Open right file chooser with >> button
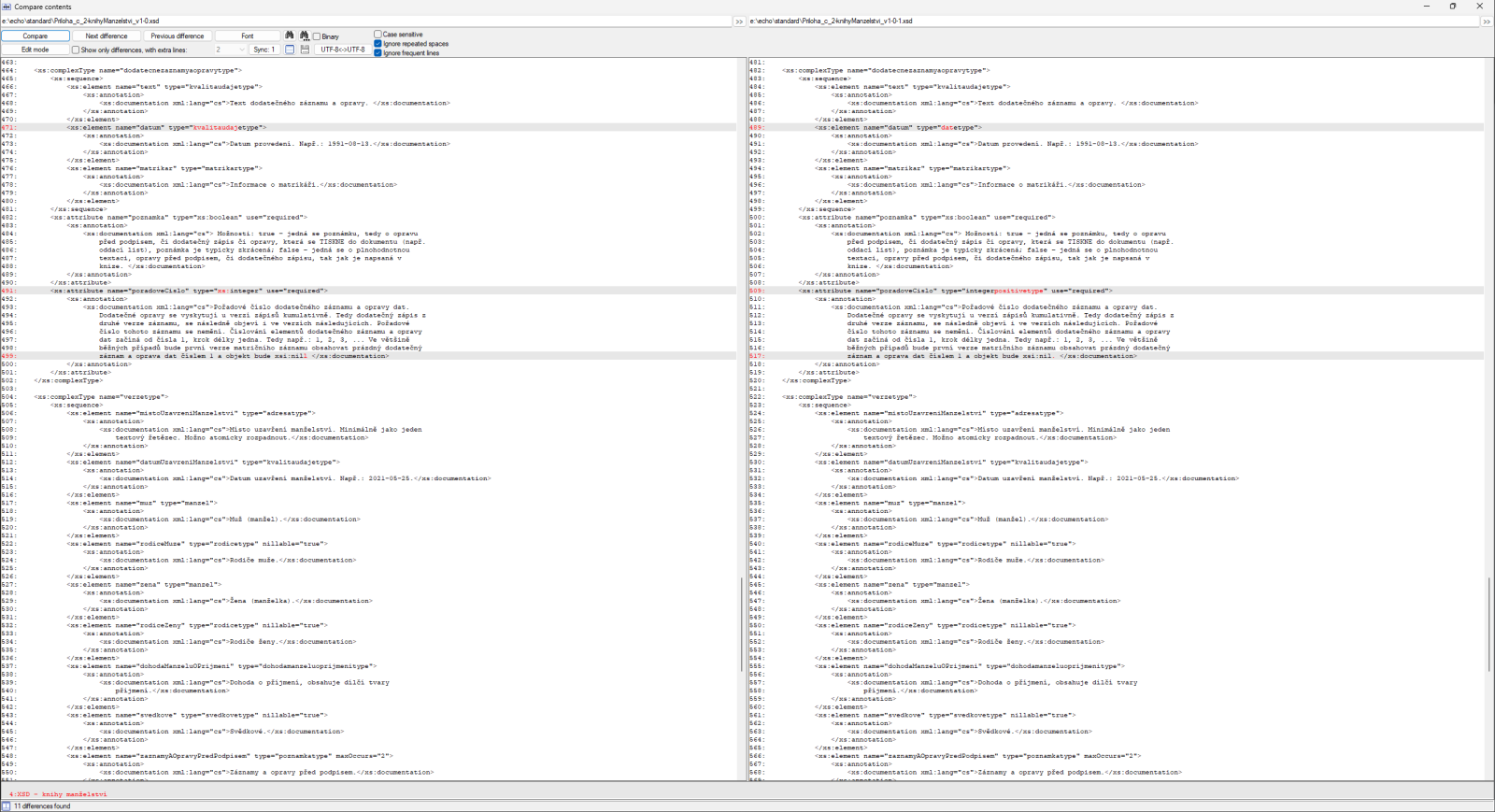This screenshot has width=1495, height=812. 1487,21
